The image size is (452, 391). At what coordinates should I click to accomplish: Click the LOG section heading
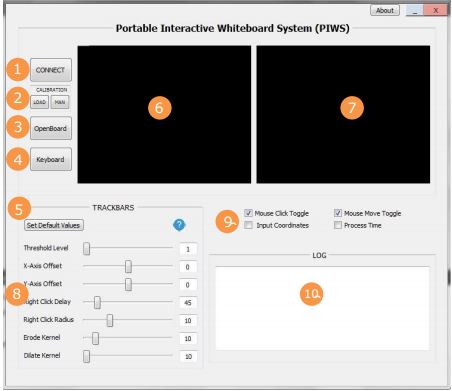click(319, 255)
